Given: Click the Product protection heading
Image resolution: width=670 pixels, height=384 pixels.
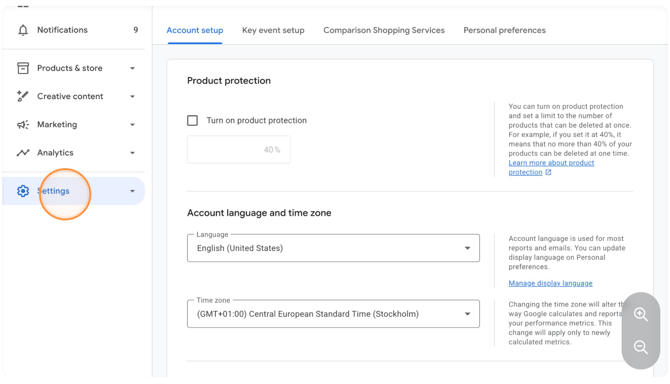Looking at the screenshot, I should (229, 81).
